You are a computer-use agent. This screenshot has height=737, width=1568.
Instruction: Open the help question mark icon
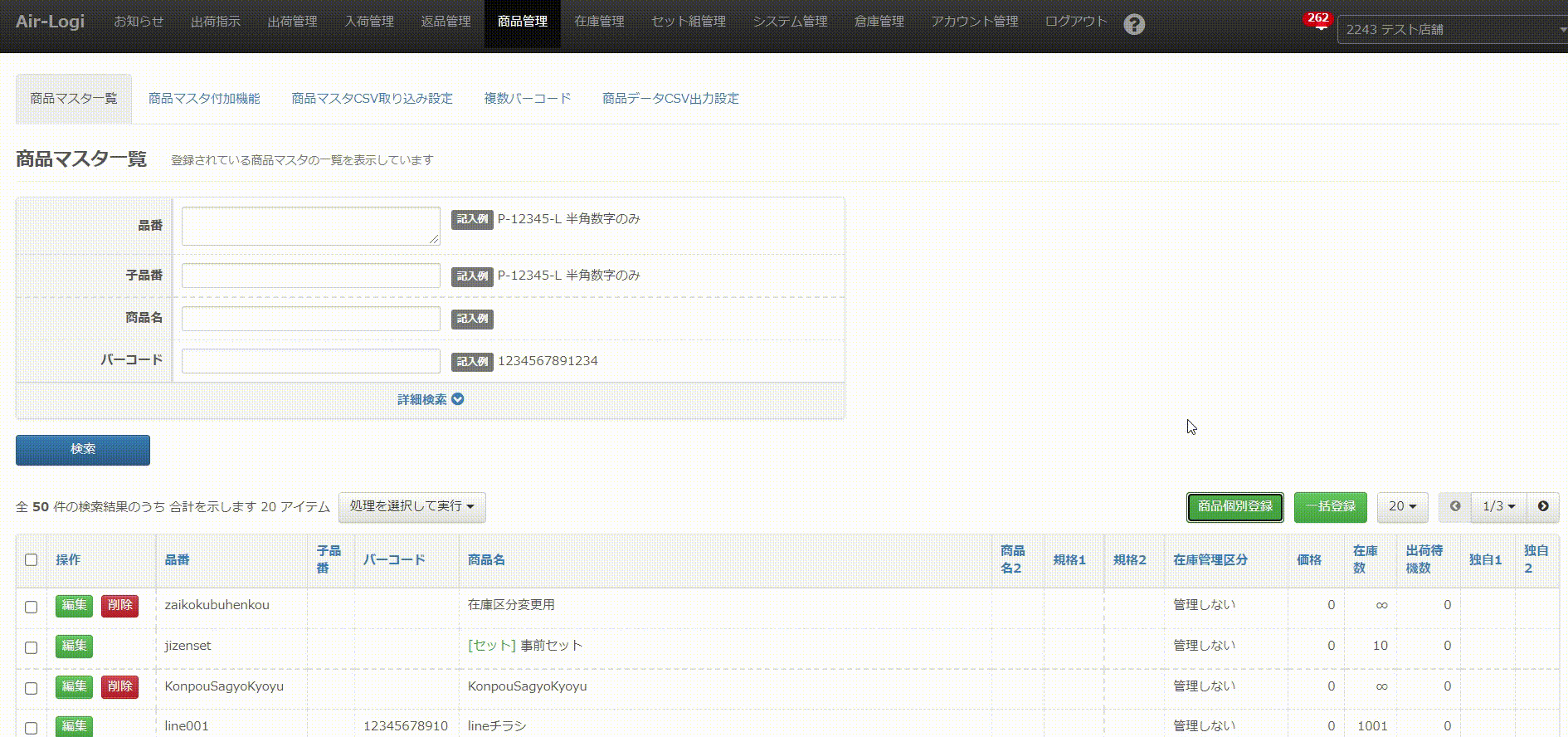(1134, 25)
